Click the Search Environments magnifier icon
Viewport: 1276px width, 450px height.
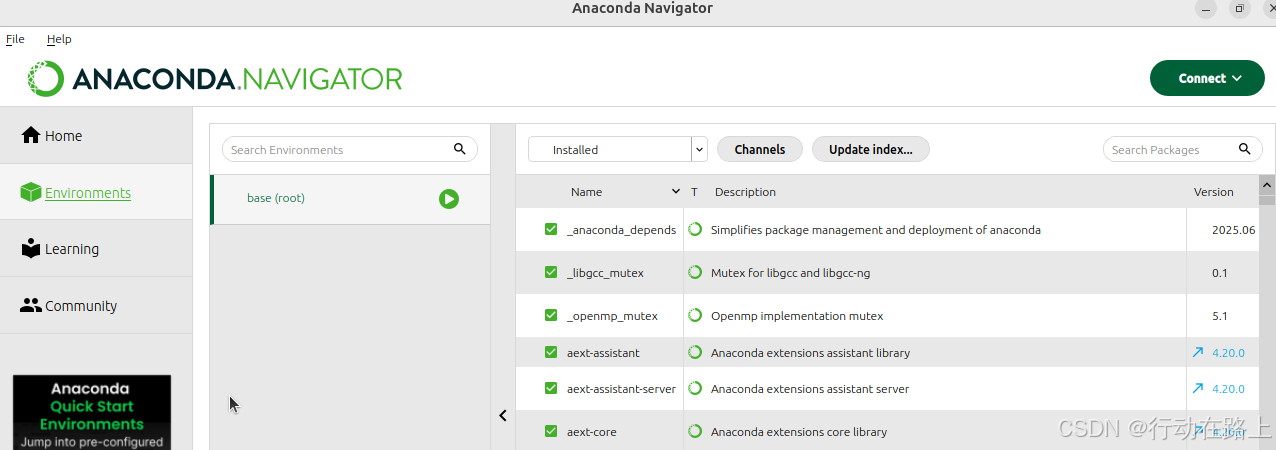[460, 149]
